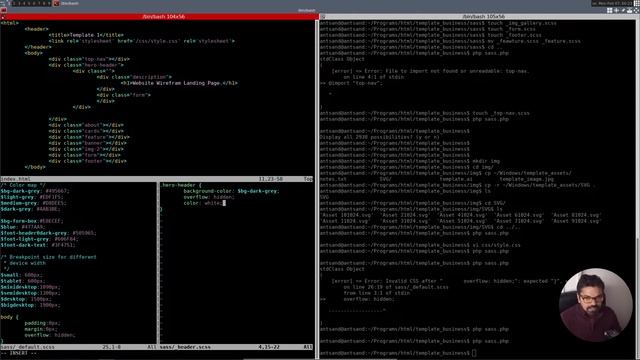Click the $blue variable line
The height and width of the screenshot is (360, 640).
pyautogui.click(x=23, y=227)
